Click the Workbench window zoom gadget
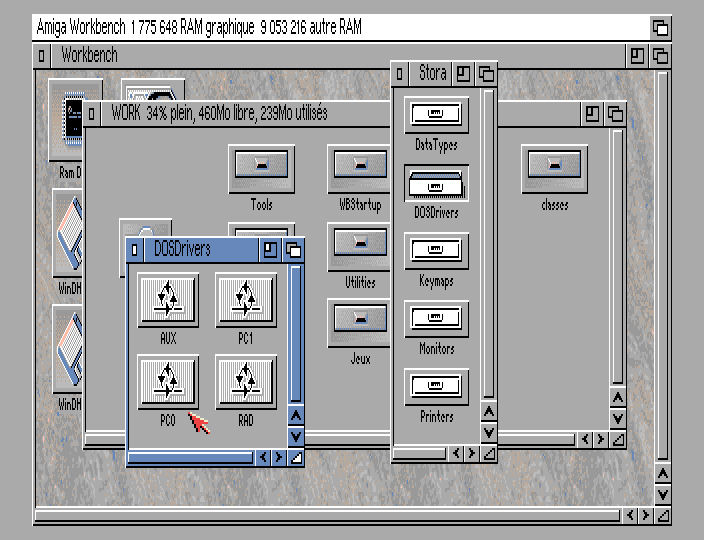Image resolution: width=704 pixels, height=540 pixels. click(x=637, y=56)
